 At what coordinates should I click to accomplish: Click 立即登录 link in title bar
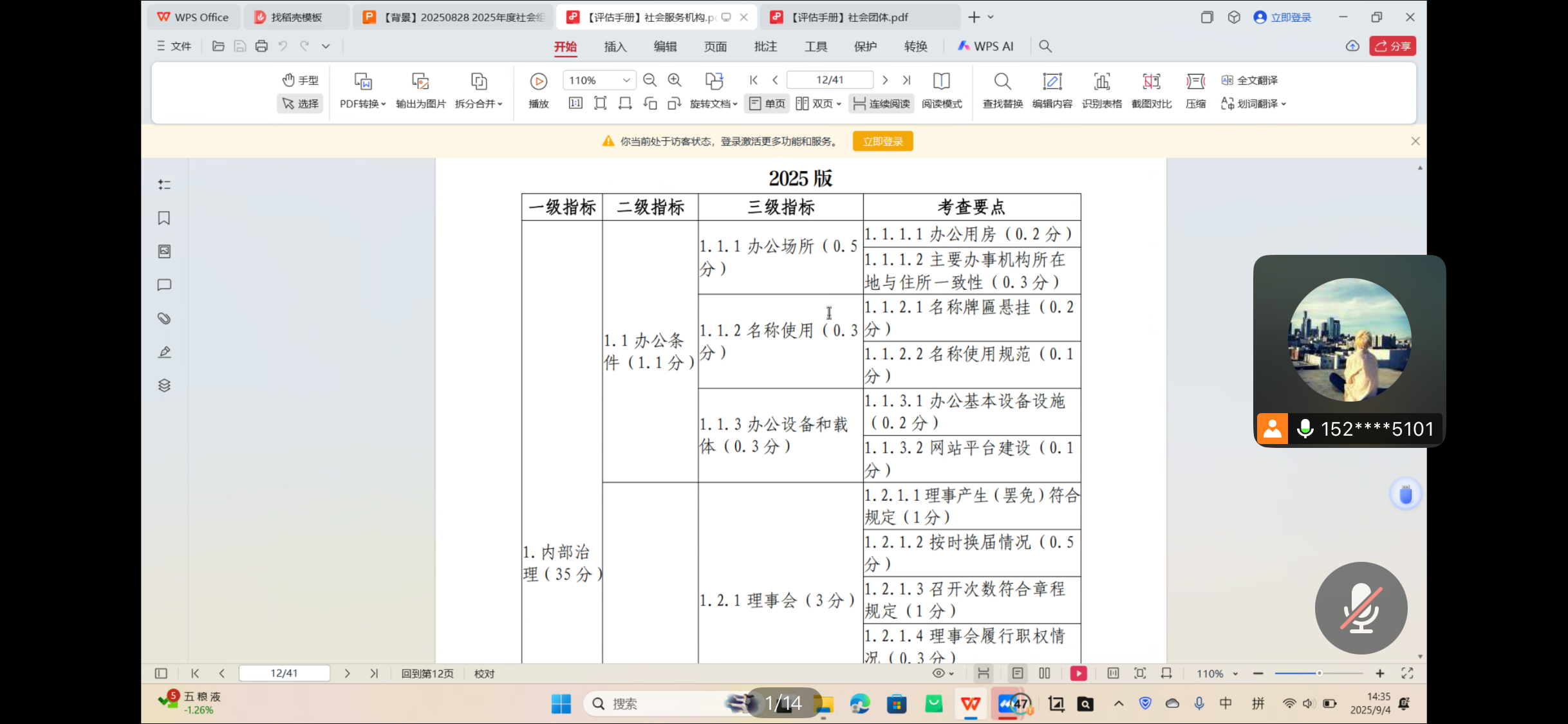pos(1283,17)
